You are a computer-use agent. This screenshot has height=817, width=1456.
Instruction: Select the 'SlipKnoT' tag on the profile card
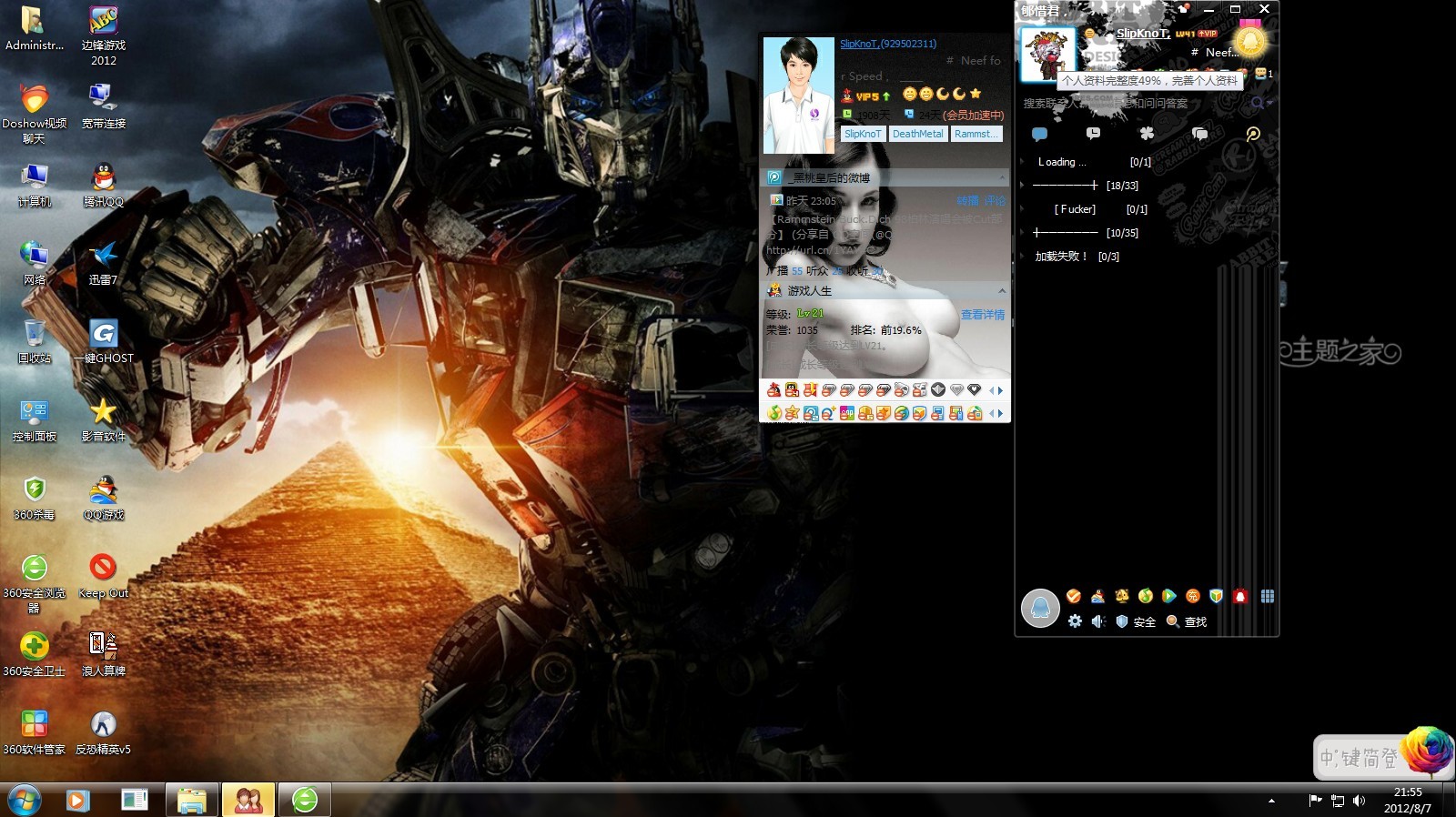[x=863, y=134]
